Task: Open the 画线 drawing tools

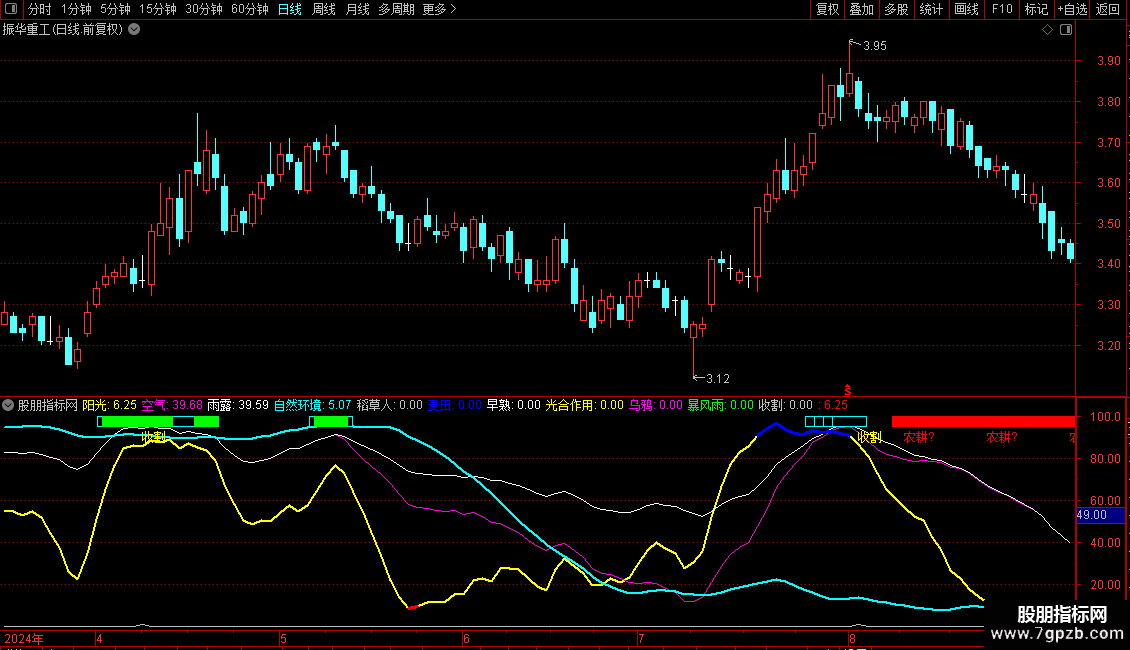Action: pos(966,9)
